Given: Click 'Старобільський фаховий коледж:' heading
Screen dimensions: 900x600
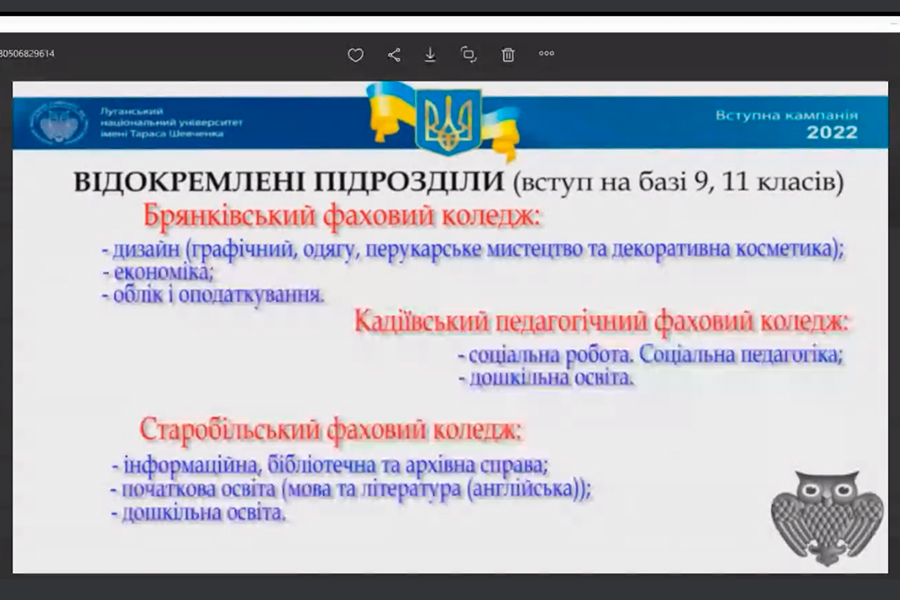Looking at the screenshot, I should point(331,429).
